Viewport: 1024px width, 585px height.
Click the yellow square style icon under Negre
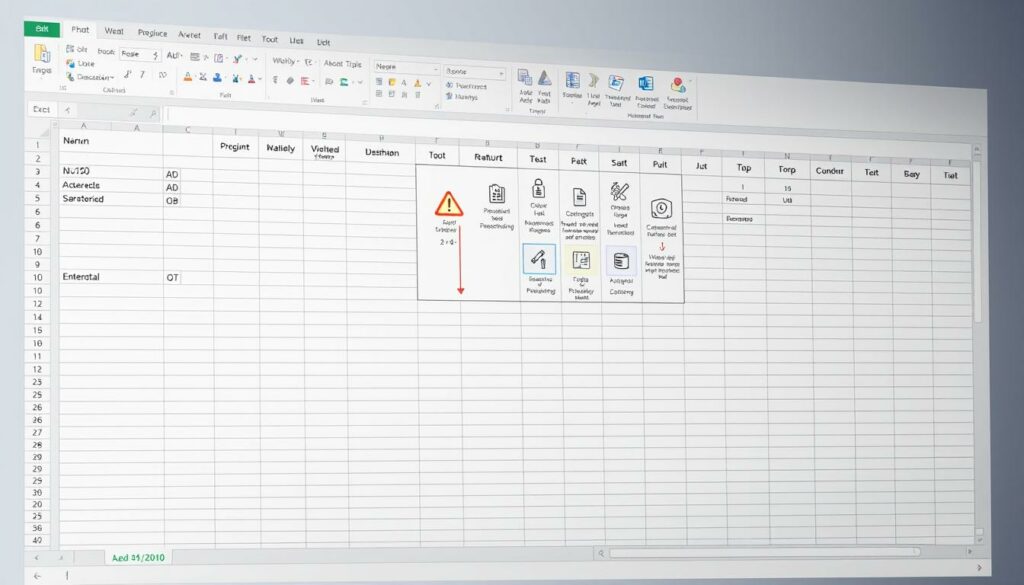pos(392,82)
